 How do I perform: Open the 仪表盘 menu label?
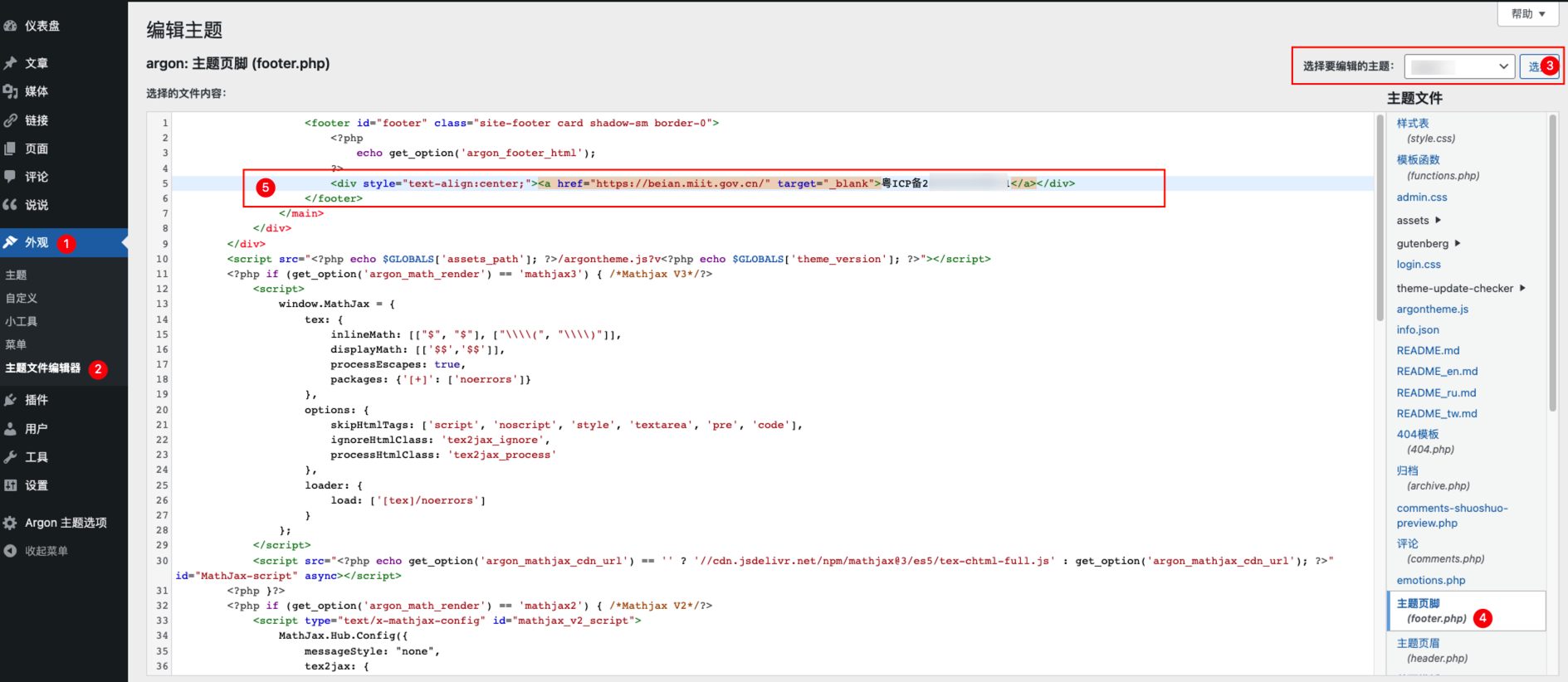[42, 26]
